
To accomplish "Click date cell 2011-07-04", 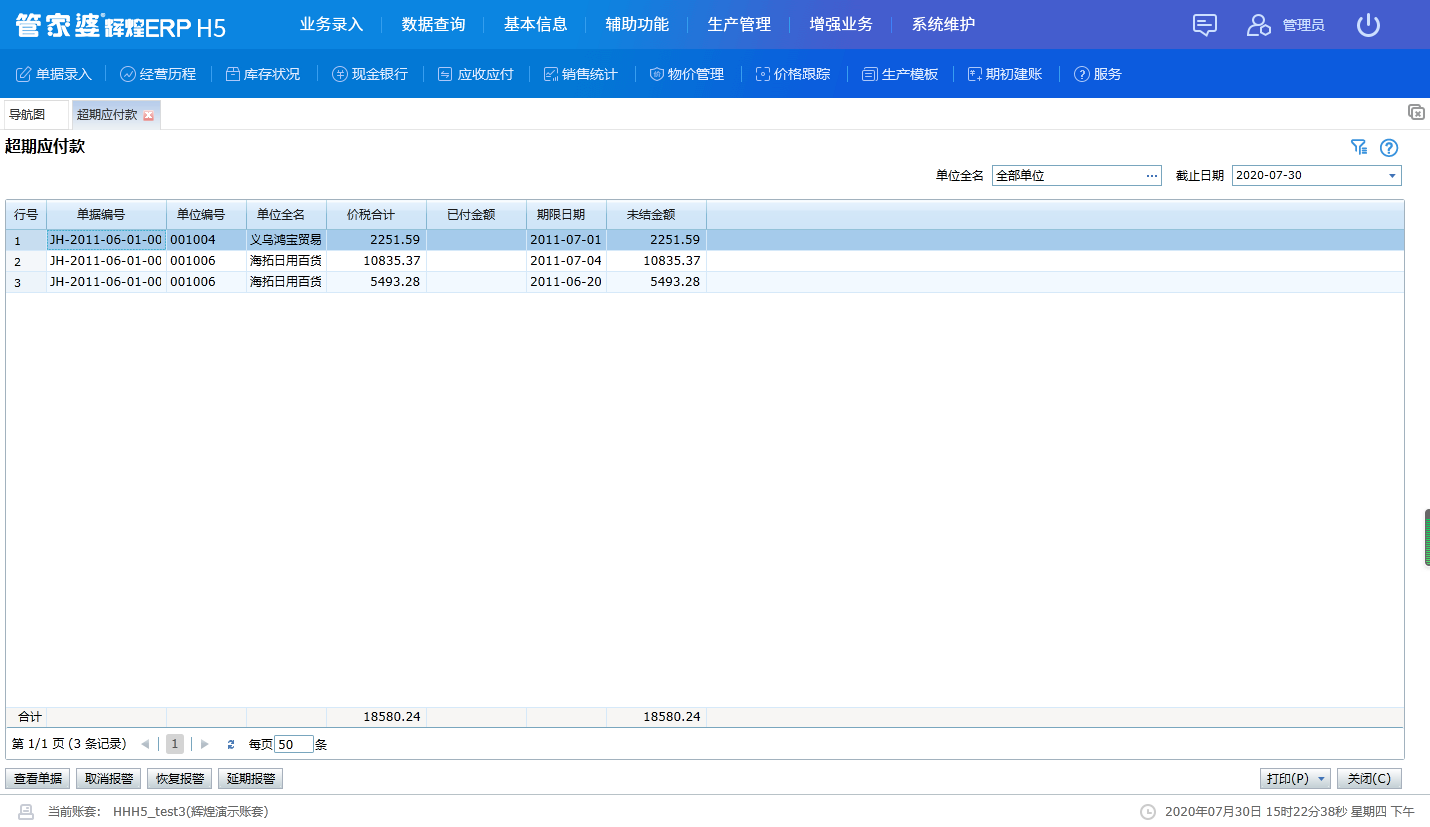I will coord(566,260).
